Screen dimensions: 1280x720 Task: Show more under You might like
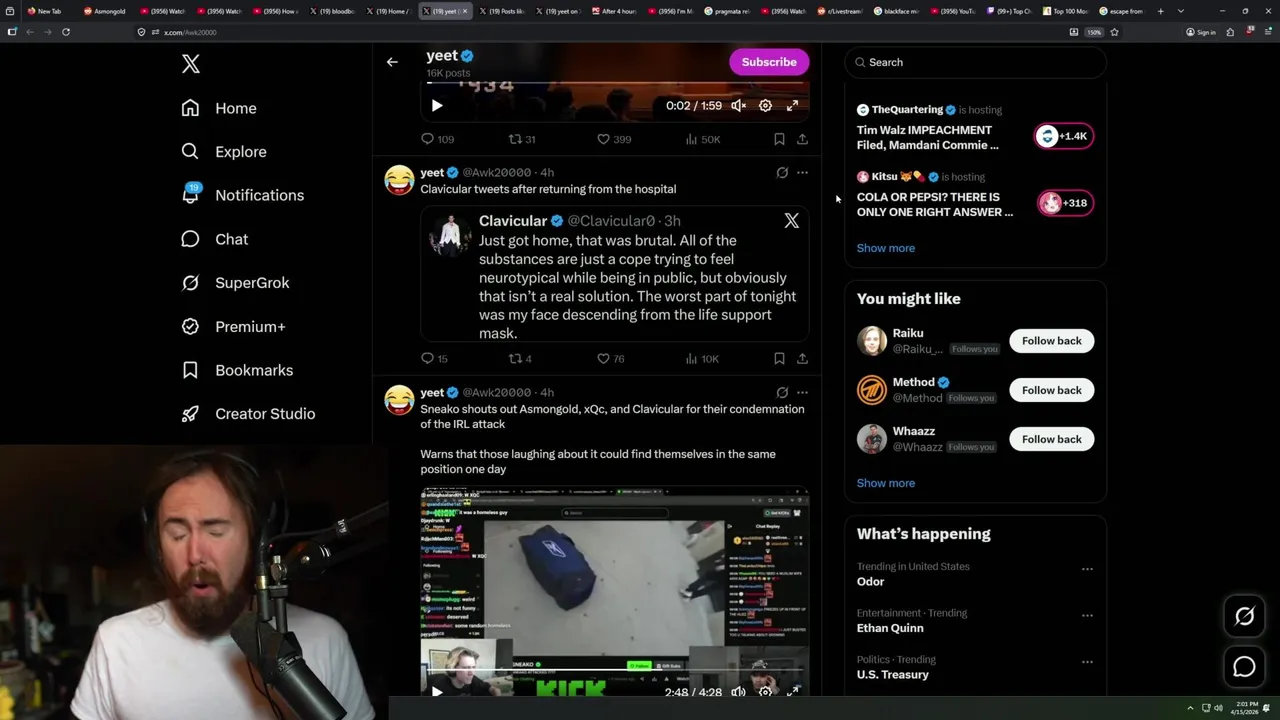pyautogui.click(x=885, y=483)
